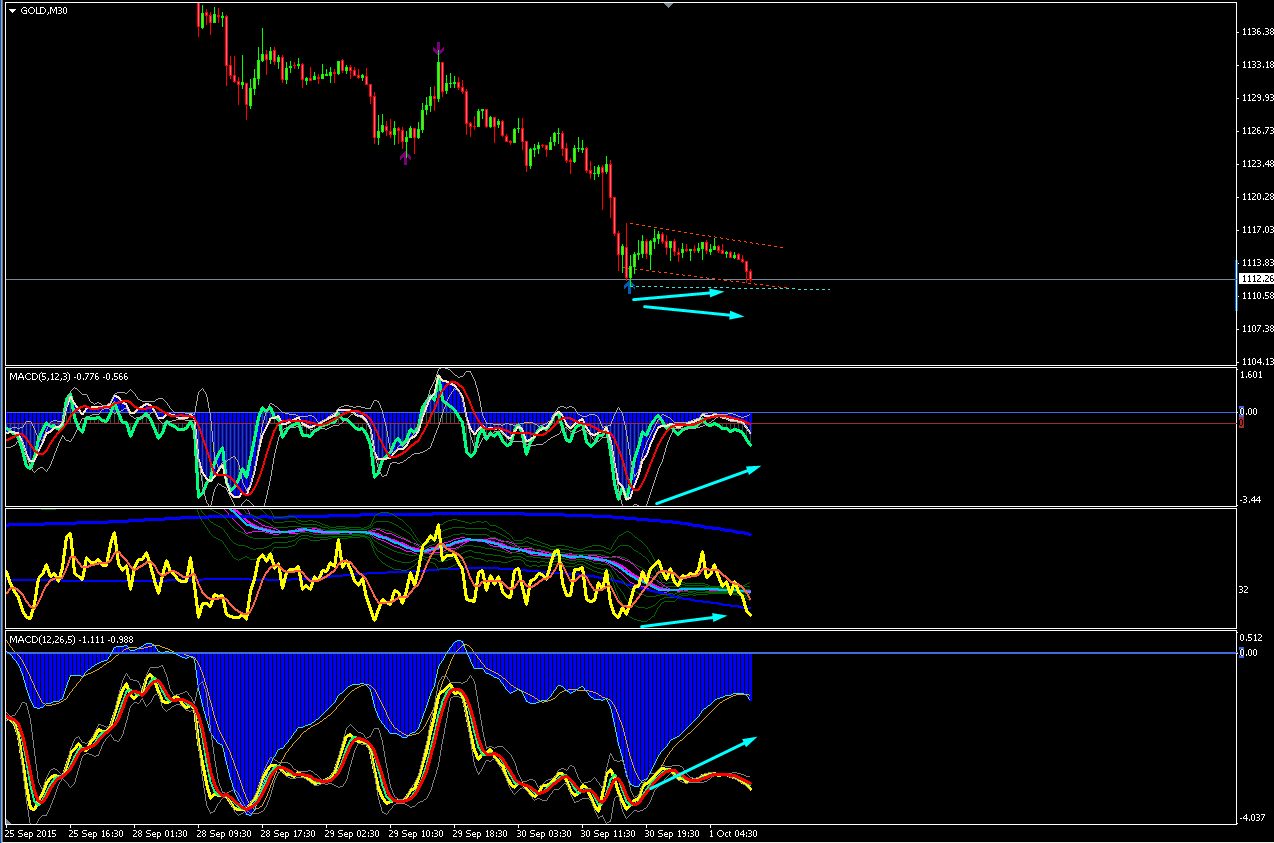Viewport: 1274px width, 843px height.
Task: Click the 25 Sep 2015 date label
Action: (30, 832)
